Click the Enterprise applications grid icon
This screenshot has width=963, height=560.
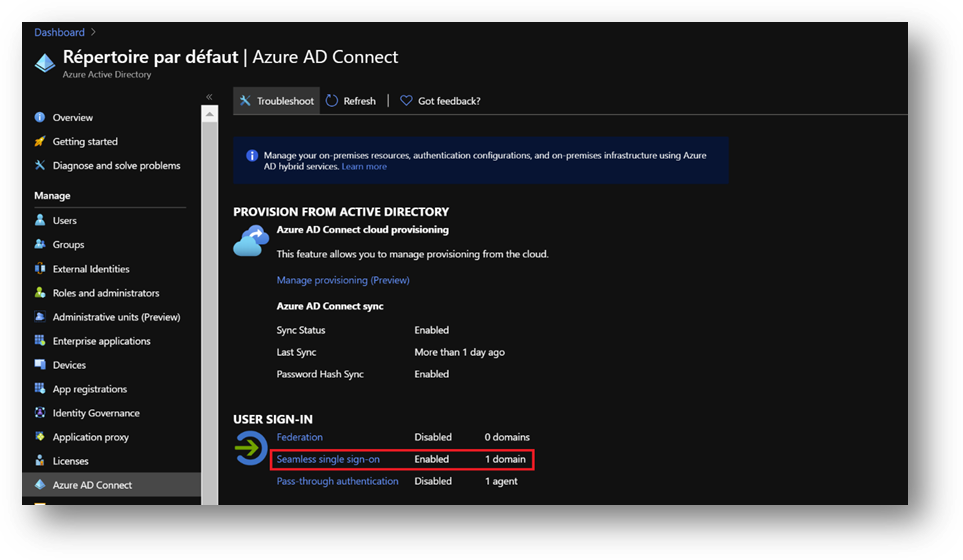[40, 340]
